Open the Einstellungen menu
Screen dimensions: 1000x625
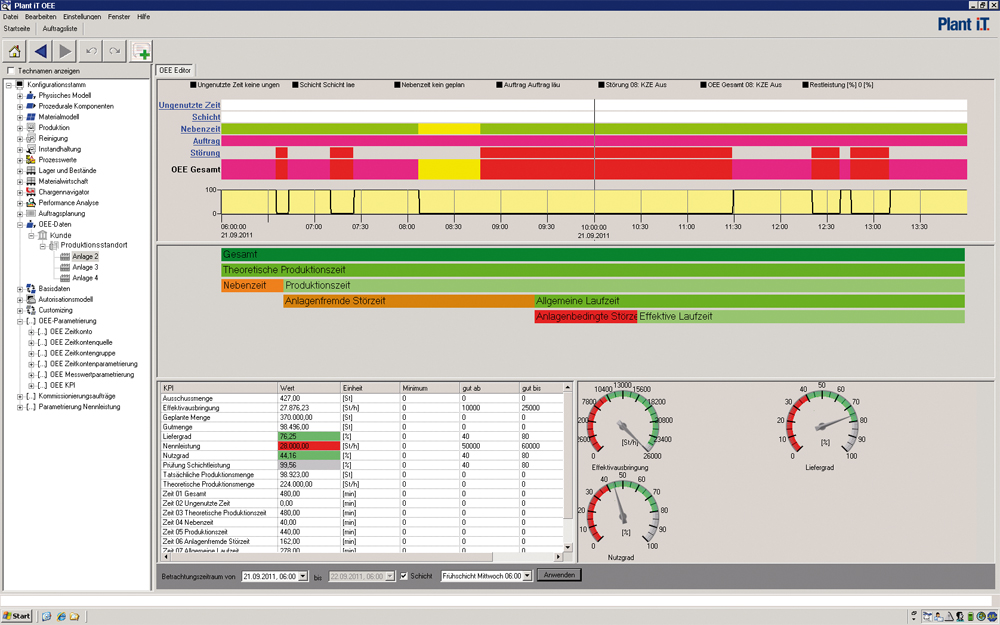click(81, 17)
